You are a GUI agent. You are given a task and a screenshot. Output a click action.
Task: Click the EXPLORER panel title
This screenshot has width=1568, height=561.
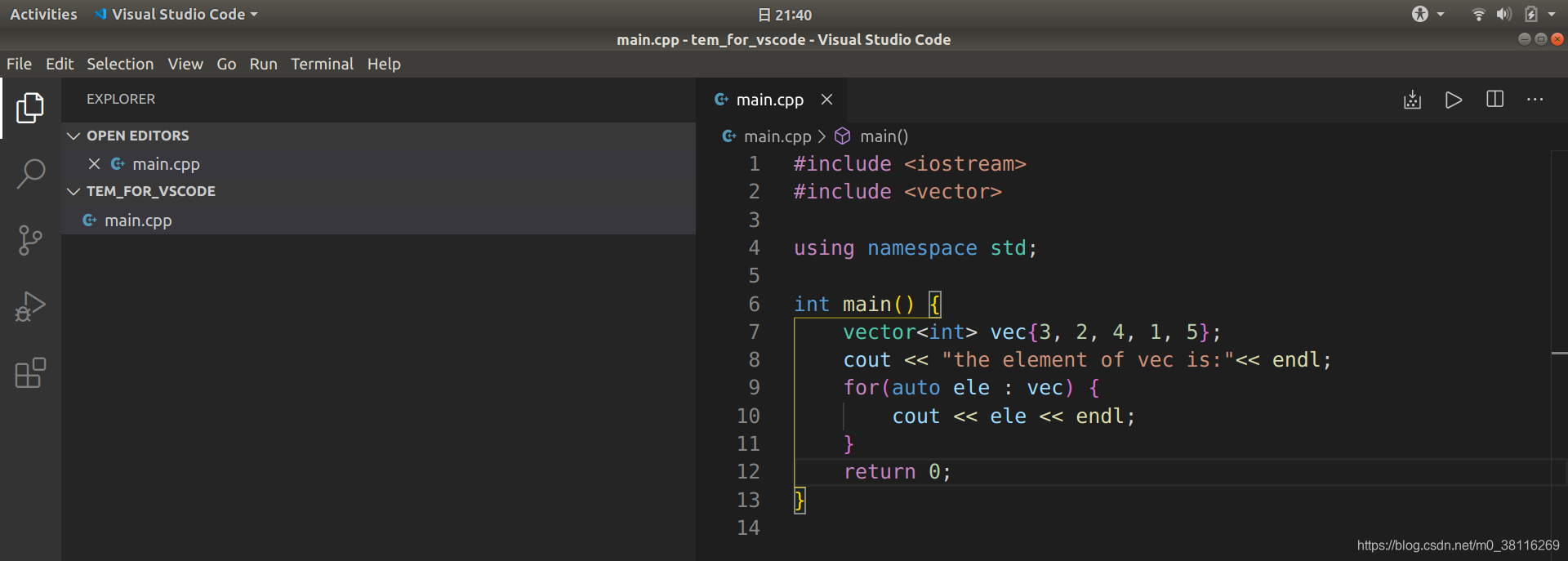click(x=121, y=99)
